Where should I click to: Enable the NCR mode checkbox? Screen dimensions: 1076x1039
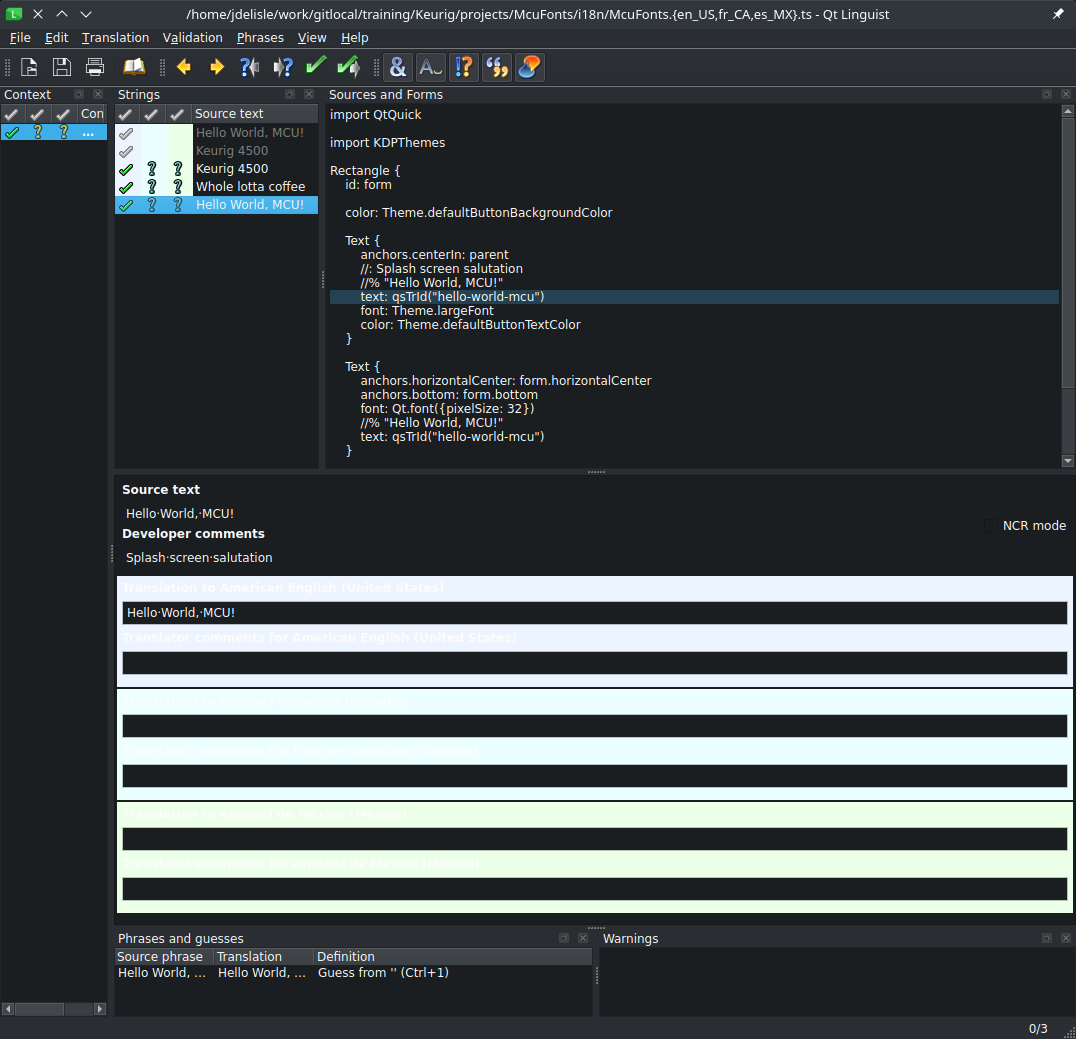tap(990, 526)
